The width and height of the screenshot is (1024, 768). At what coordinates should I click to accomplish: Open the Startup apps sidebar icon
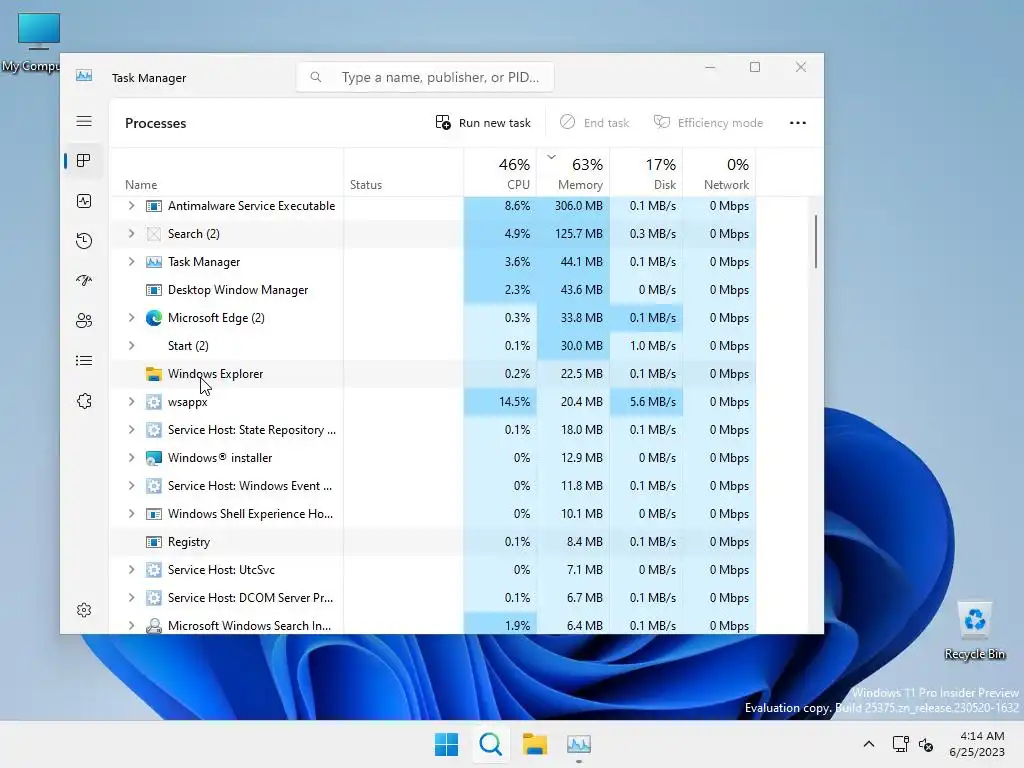click(84, 281)
